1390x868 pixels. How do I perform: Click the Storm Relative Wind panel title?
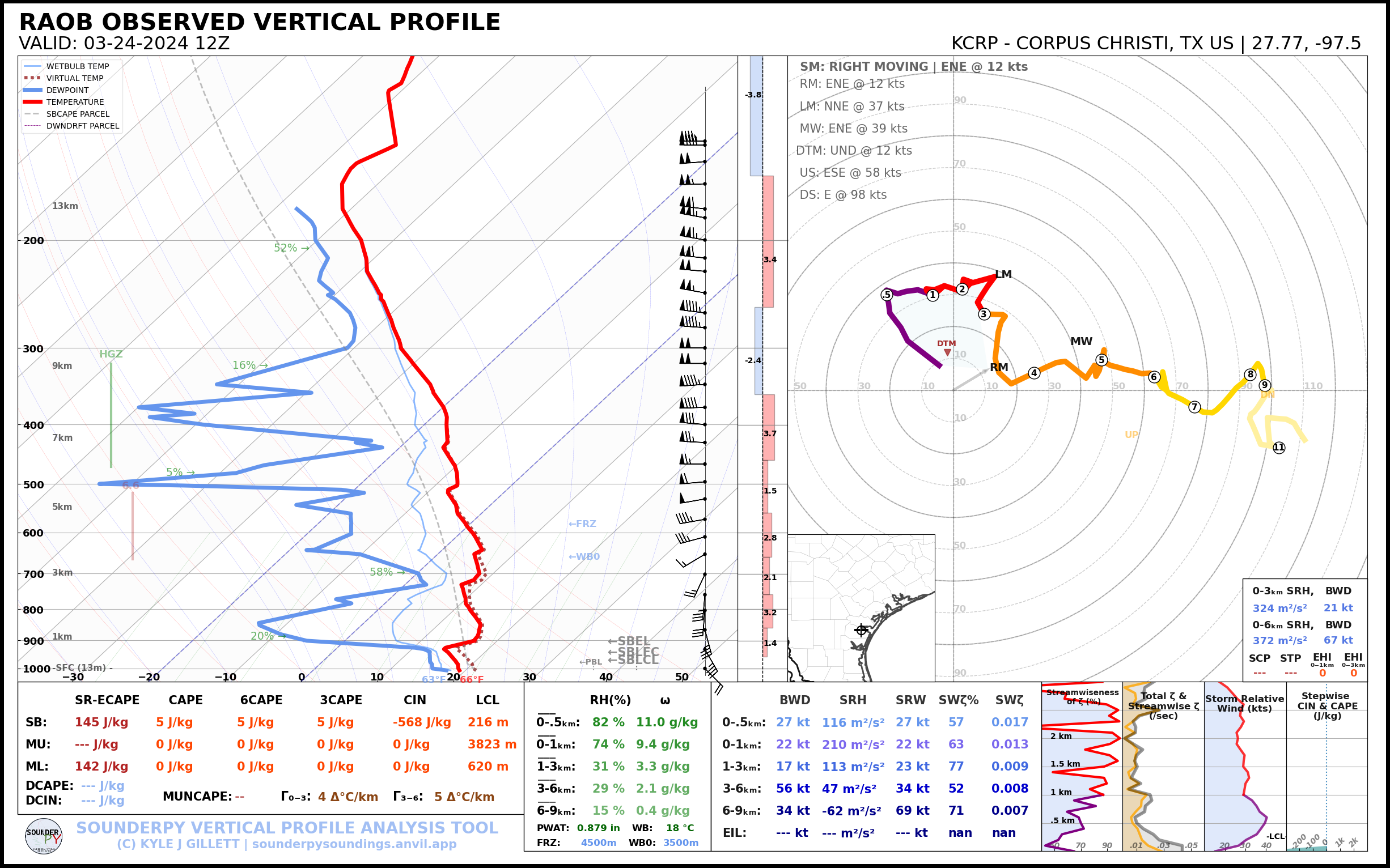click(1245, 703)
